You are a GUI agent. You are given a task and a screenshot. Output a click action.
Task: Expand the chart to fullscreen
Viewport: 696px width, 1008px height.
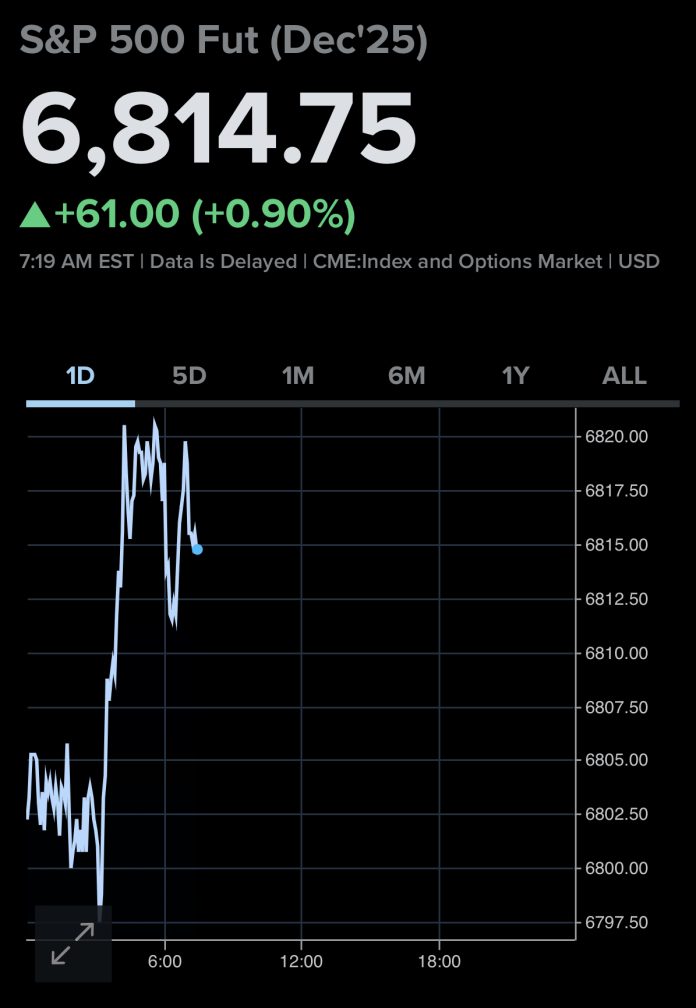pos(73,944)
